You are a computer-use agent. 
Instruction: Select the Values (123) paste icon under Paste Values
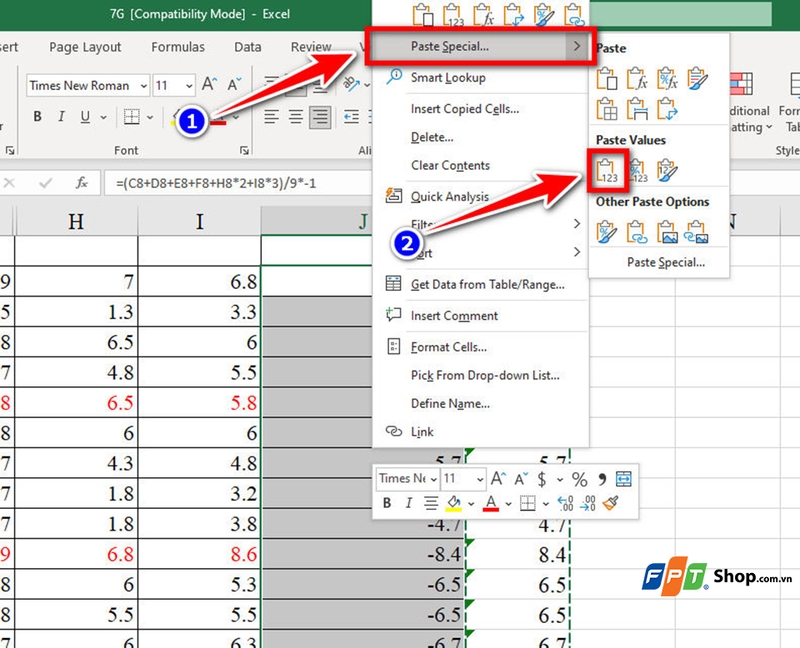click(x=606, y=171)
